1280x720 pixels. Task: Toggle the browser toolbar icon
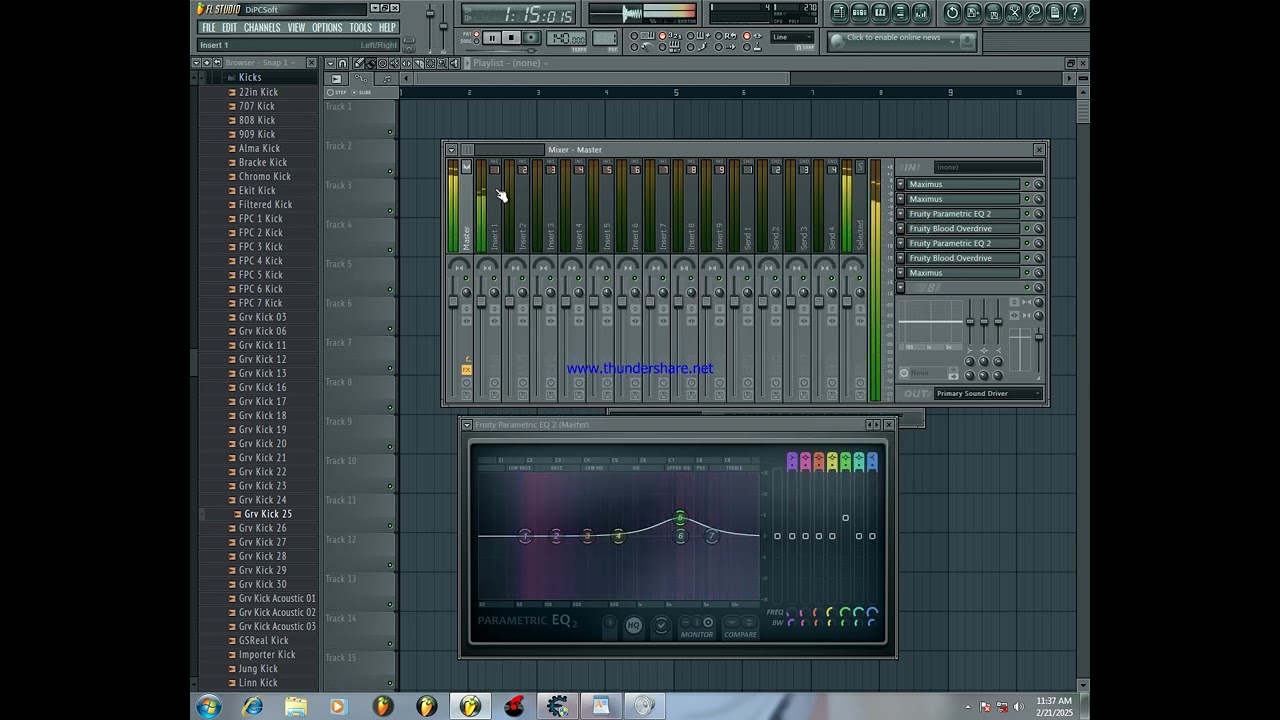click(x=900, y=12)
